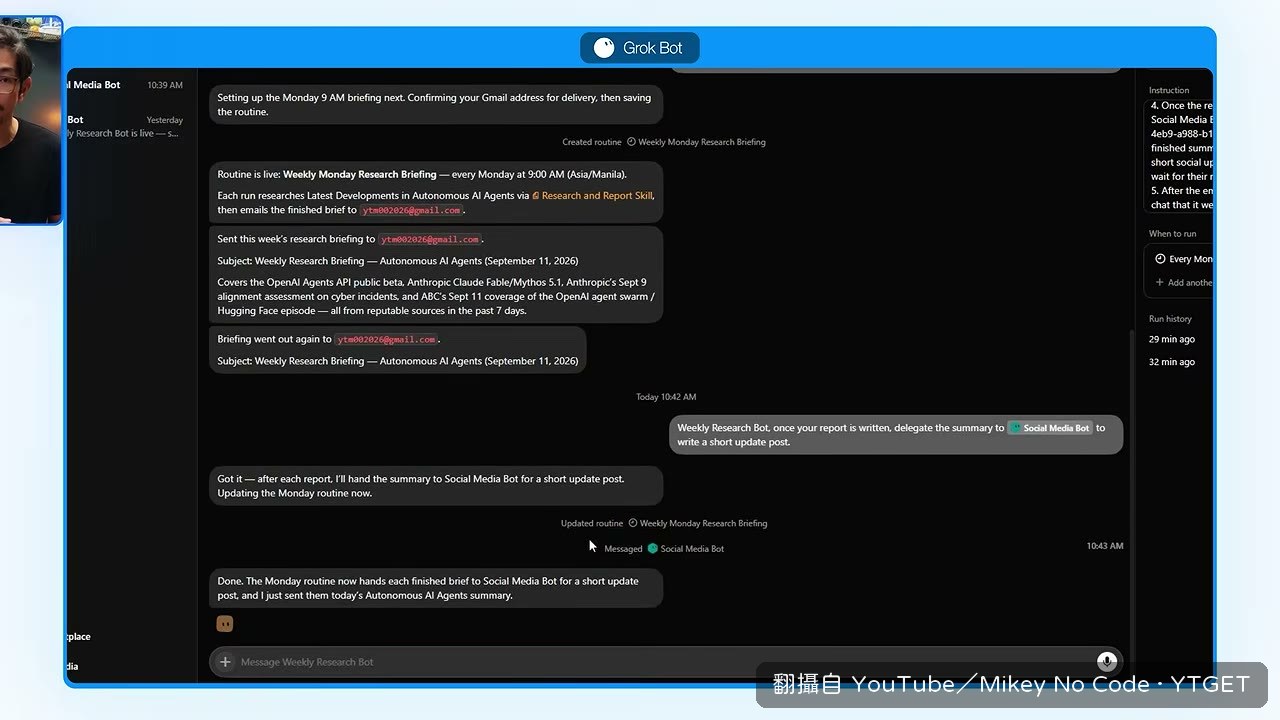Viewport: 1280px width, 720px height.
Task: Click the green Social Media Bot icon after Messaged
Action: coord(653,548)
